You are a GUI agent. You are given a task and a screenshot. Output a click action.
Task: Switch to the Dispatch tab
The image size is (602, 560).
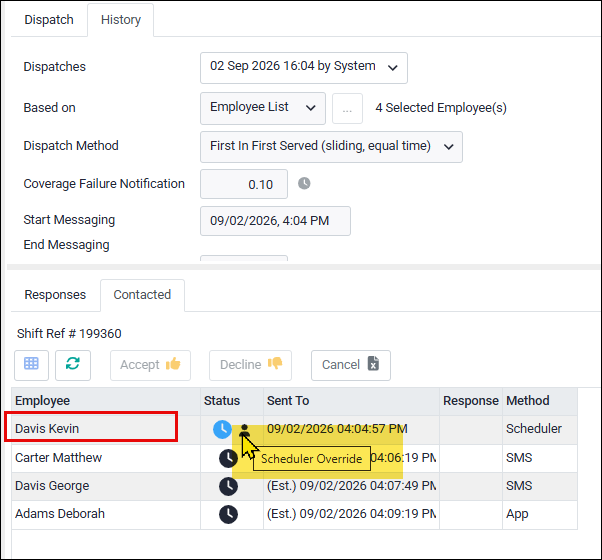pos(49,20)
